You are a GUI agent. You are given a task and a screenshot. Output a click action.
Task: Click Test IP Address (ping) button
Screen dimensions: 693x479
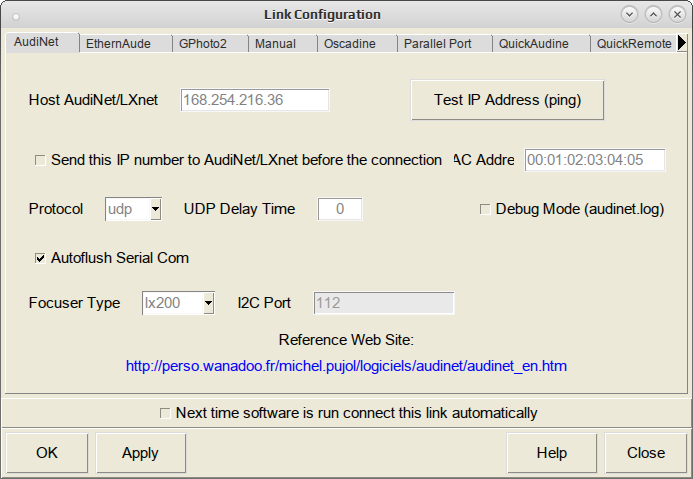click(507, 100)
